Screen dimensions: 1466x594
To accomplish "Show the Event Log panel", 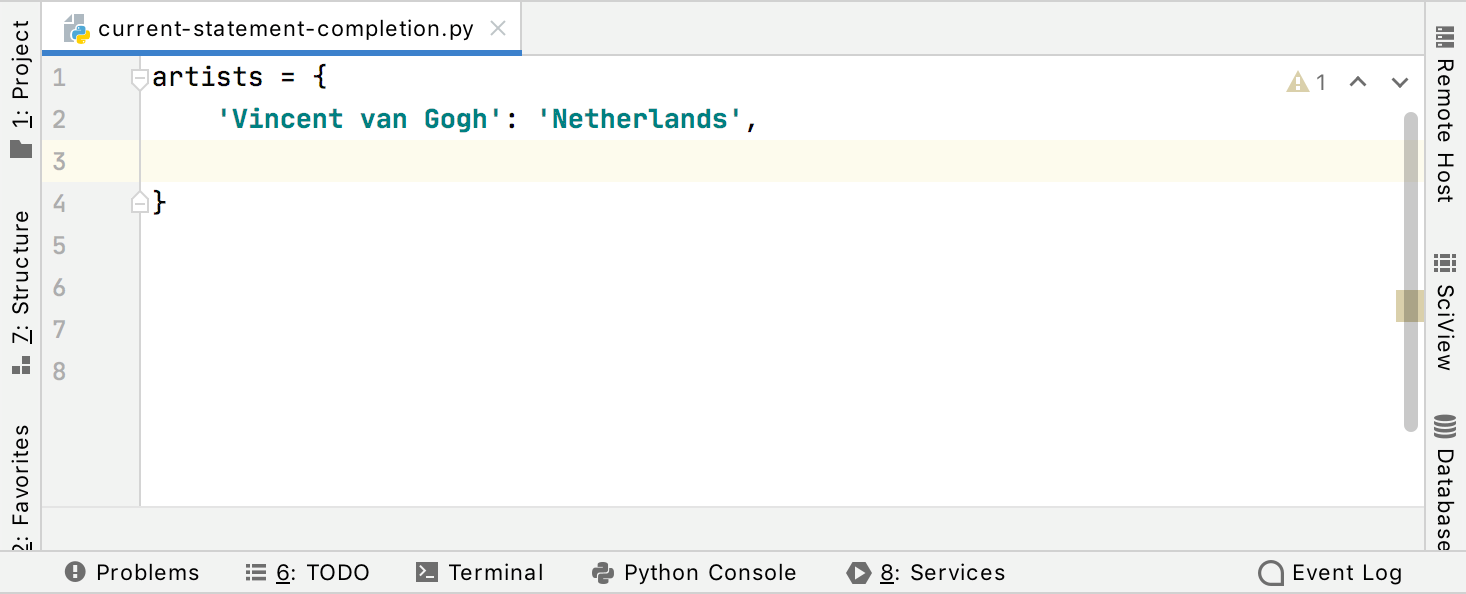I will point(1329,572).
